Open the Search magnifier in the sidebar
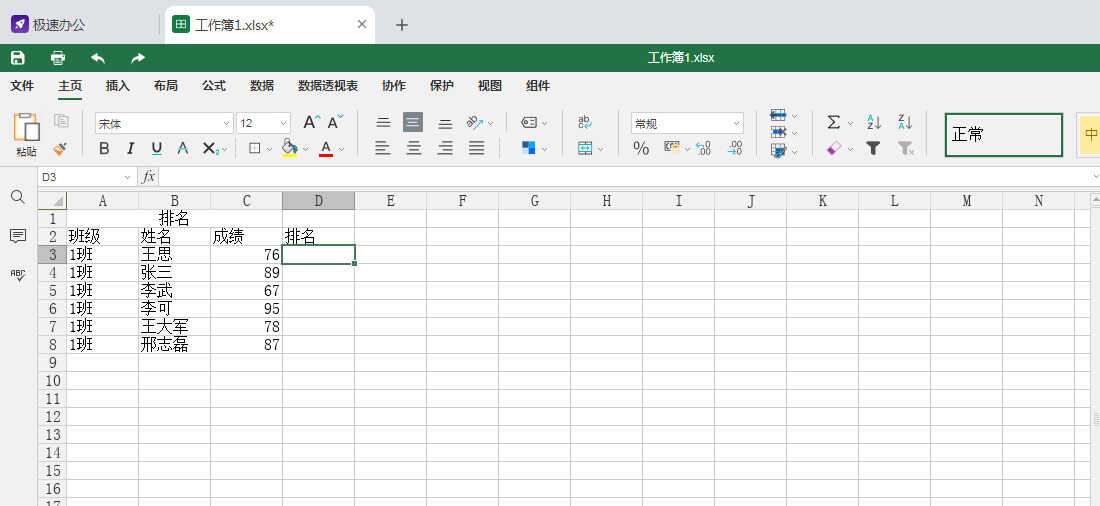 click(x=18, y=197)
